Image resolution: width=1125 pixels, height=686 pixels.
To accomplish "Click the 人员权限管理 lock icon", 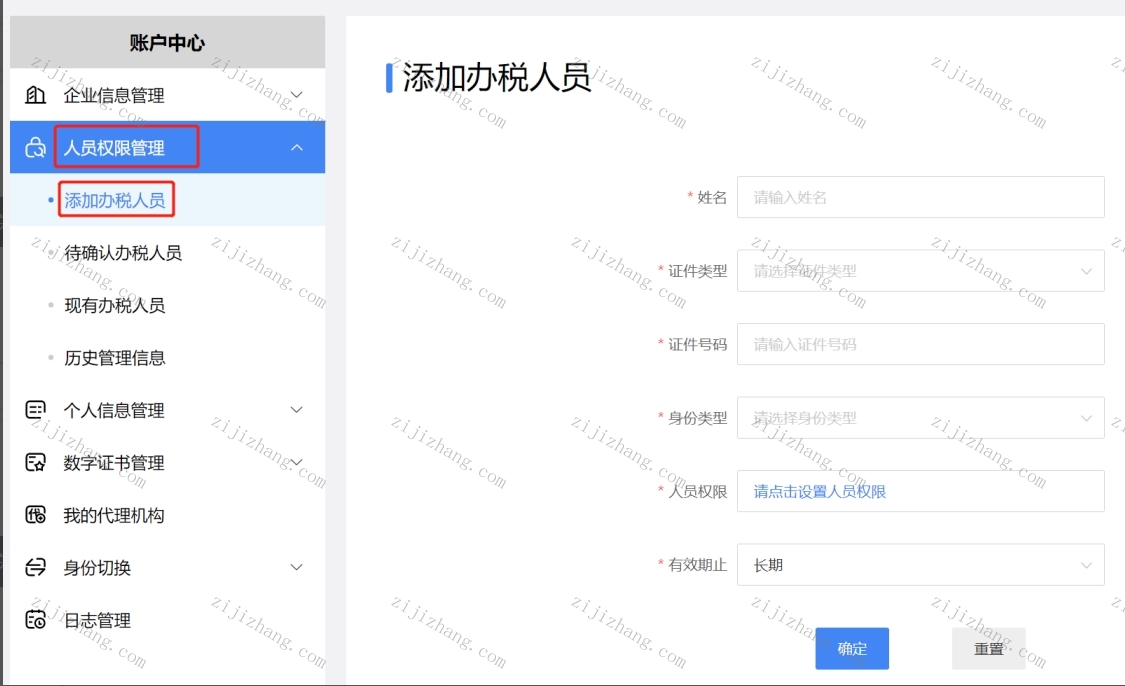I will 35,147.
